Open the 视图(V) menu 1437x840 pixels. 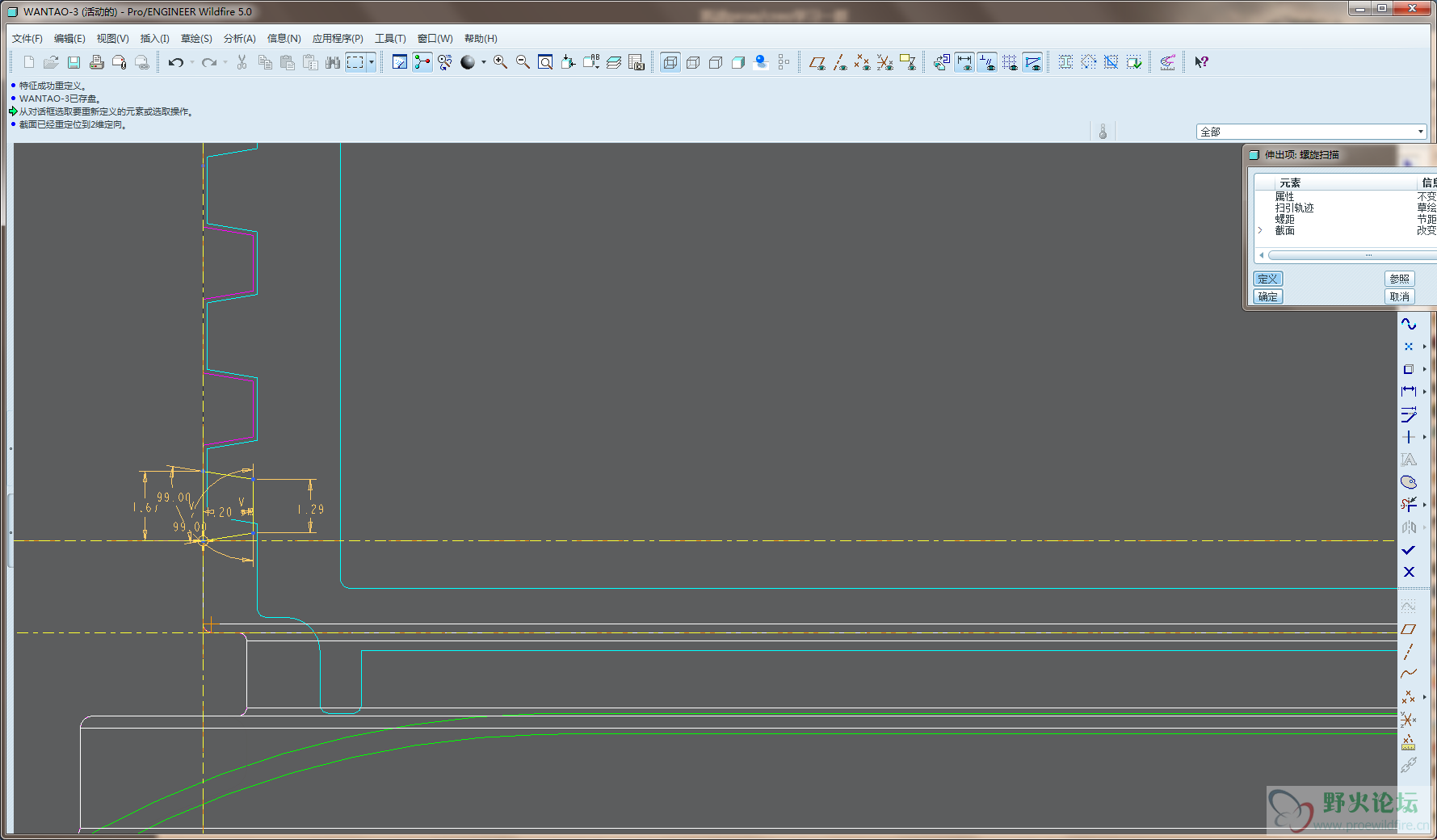click(112, 39)
